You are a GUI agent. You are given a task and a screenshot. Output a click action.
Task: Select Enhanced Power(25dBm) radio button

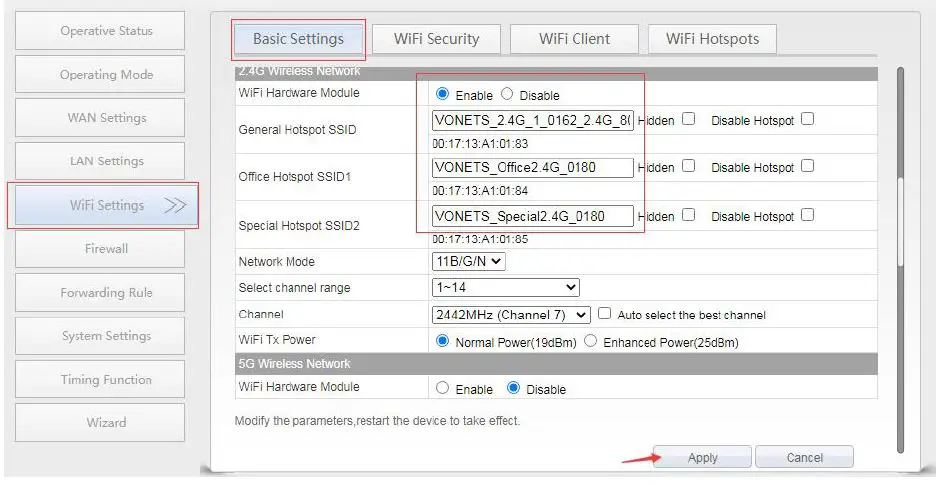click(x=591, y=341)
